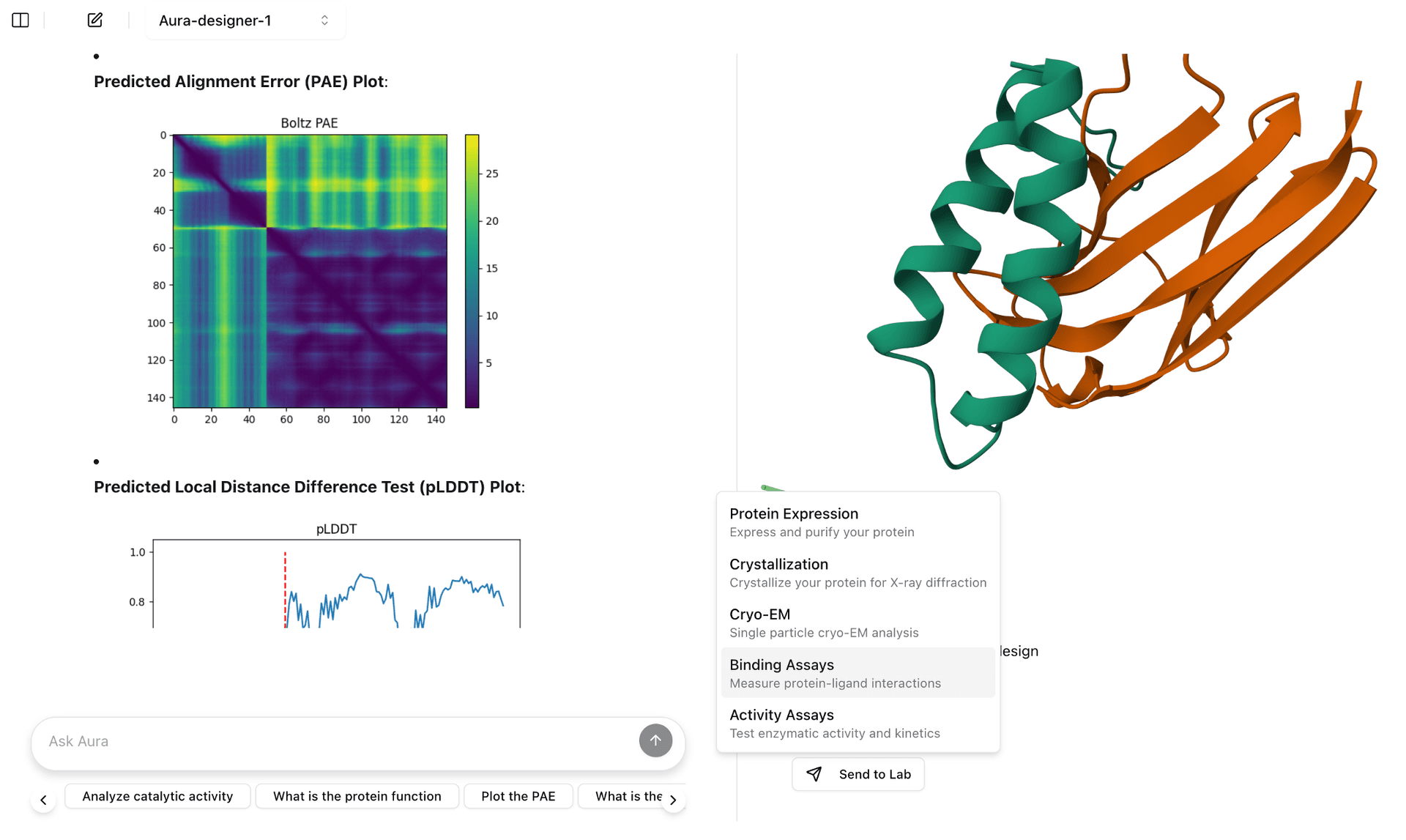The width and height of the screenshot is (1406, 840).
Task: Click inside the Ask Aura input field
Action: (293, 741)
